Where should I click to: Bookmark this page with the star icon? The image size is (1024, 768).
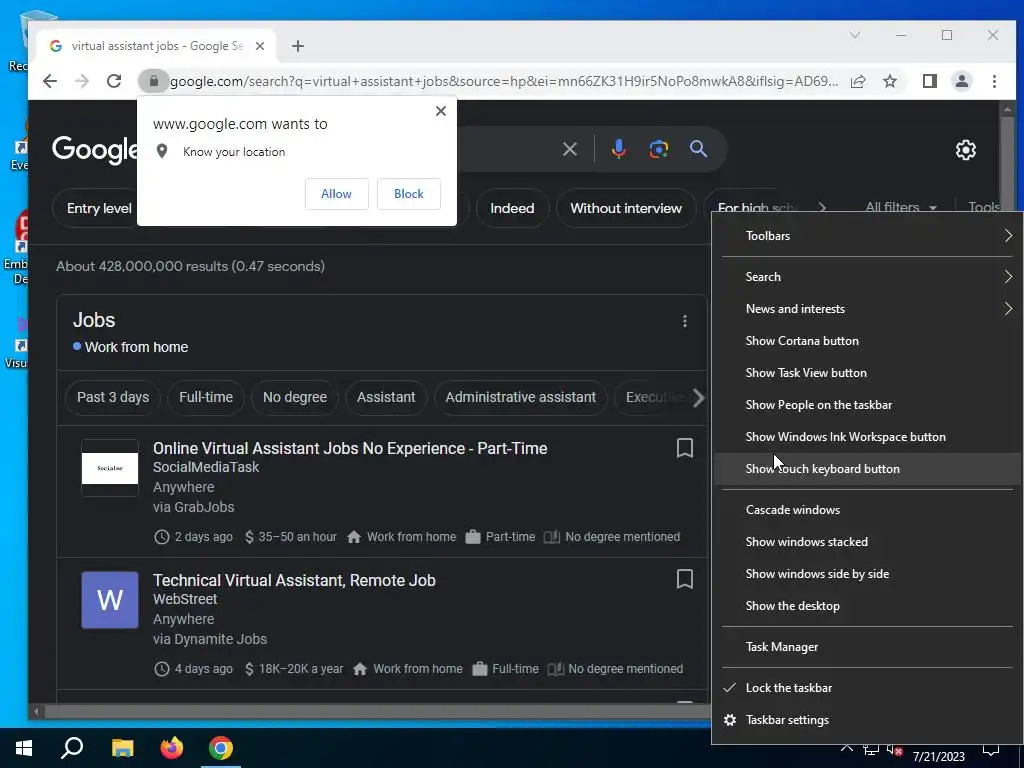click(889, 81)
